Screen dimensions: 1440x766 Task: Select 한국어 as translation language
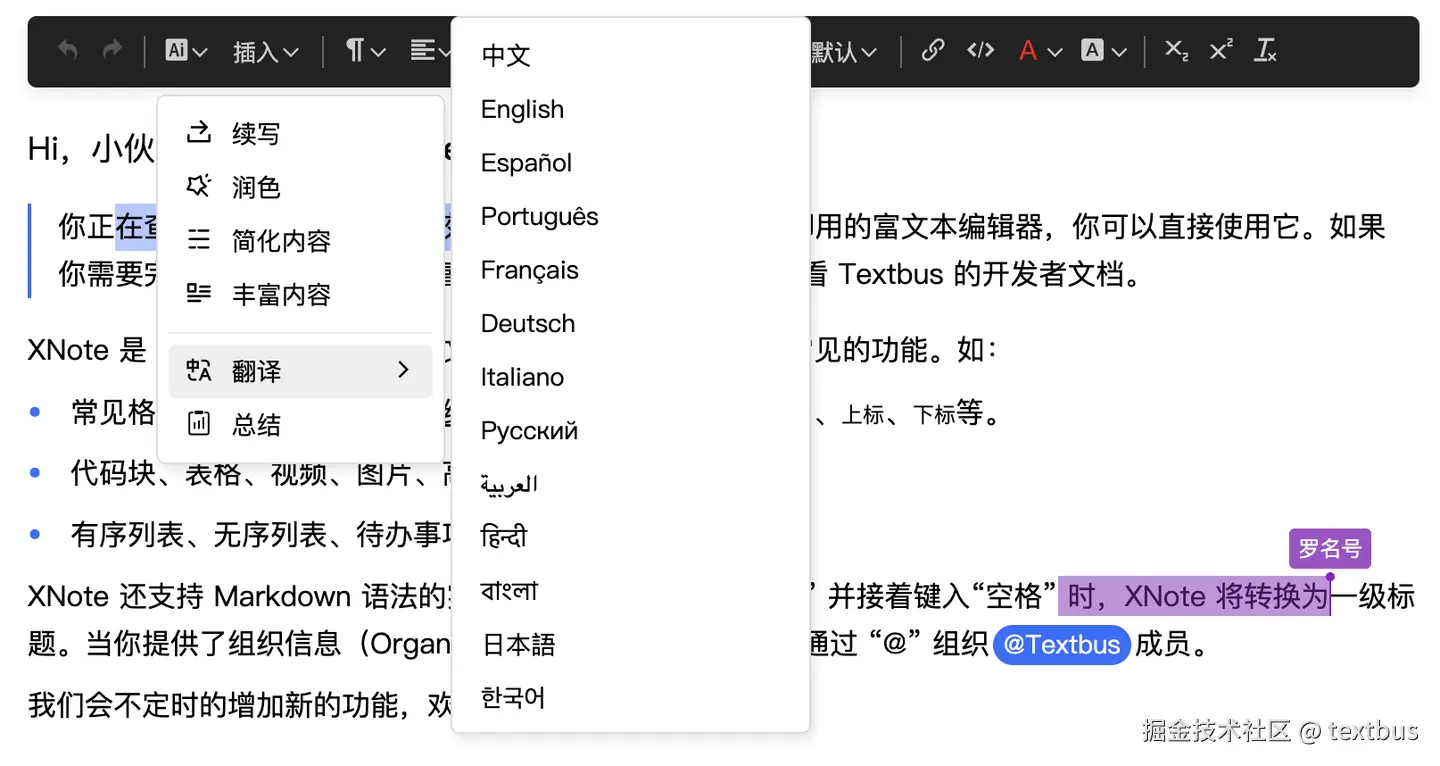coord(630,698)
